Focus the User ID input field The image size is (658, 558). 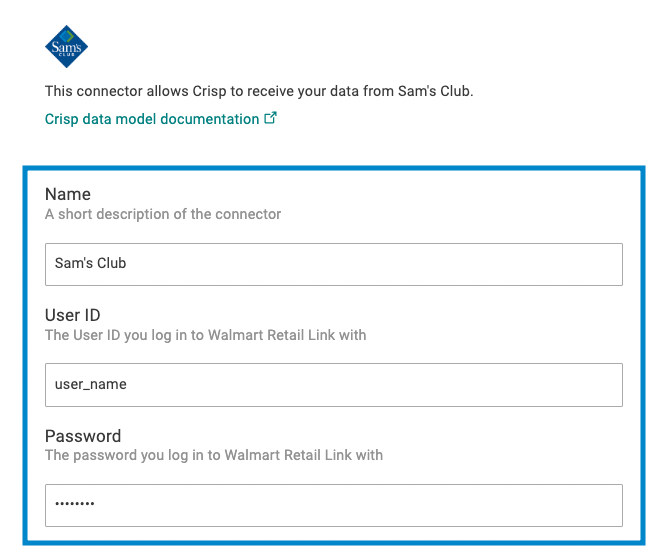(x=334, y=385)
